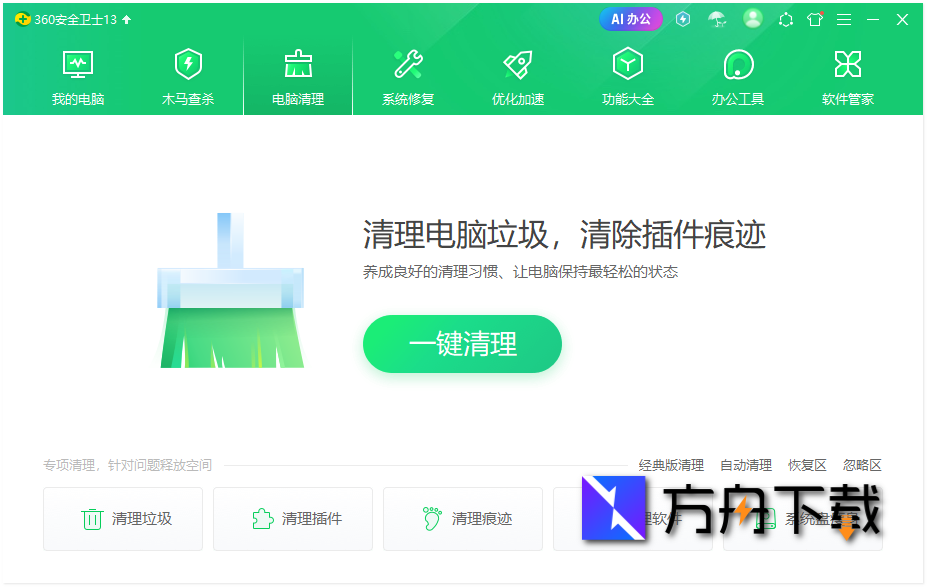Open the umbrella protection icon in titlebar
Image resolution: width=927 pixels, height=587 pixels.
(717, 18)
